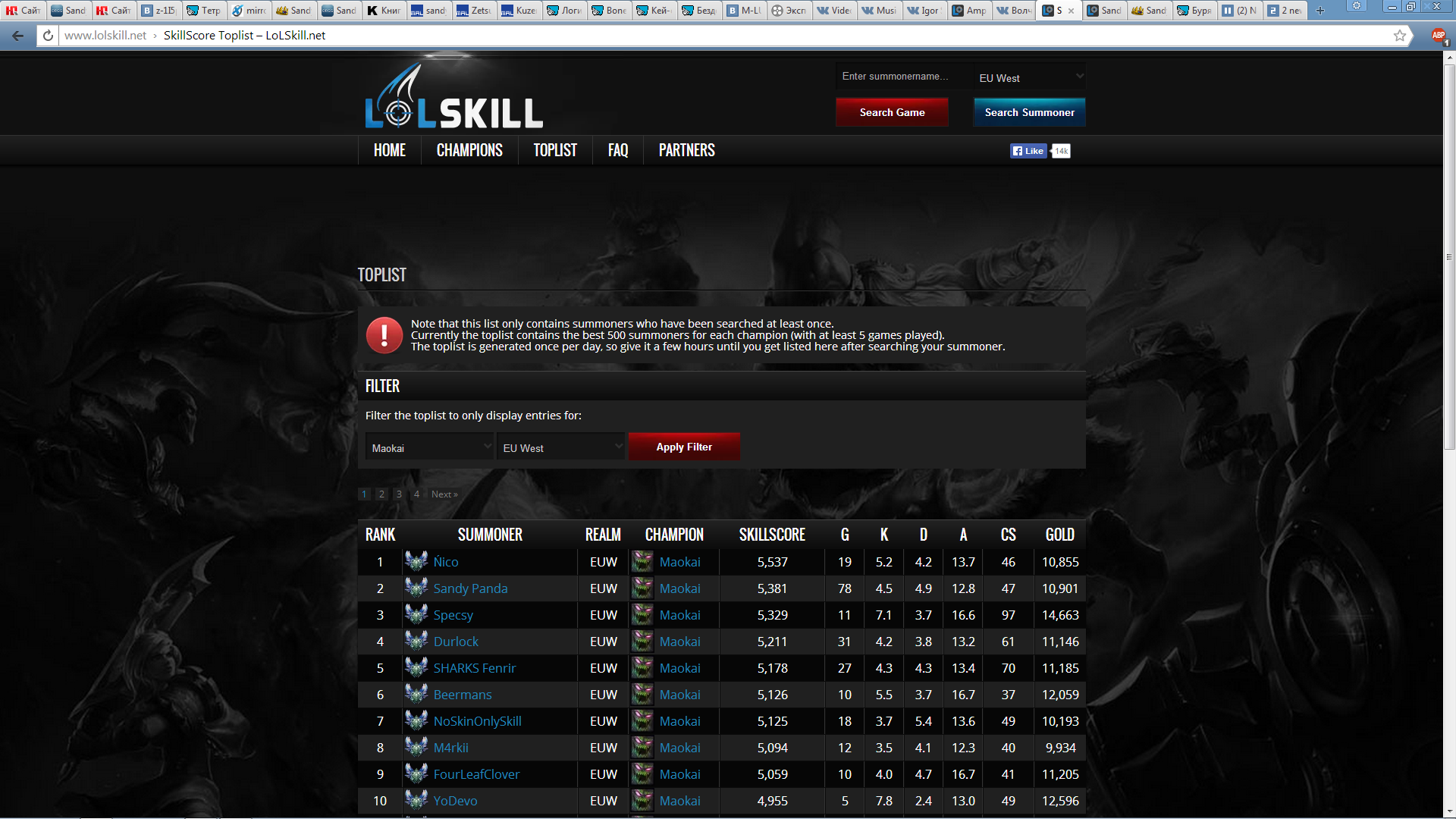The width and height of the screenshot is (1456, 819).
Task: Click the red warning exclamation icon
Action: click(x=384, y=335)
